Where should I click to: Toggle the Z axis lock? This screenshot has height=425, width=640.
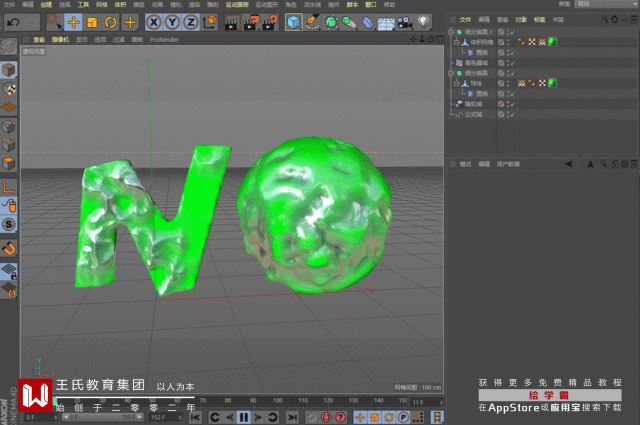[x=191, y=22]
